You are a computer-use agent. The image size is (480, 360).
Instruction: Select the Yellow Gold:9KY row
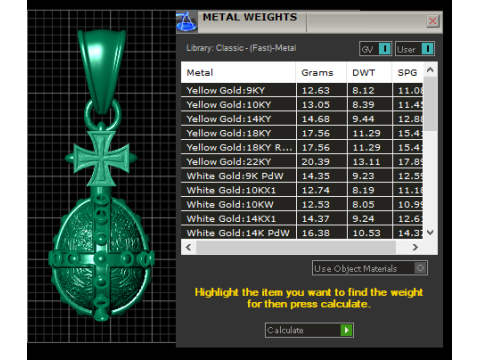click(302, 90)
